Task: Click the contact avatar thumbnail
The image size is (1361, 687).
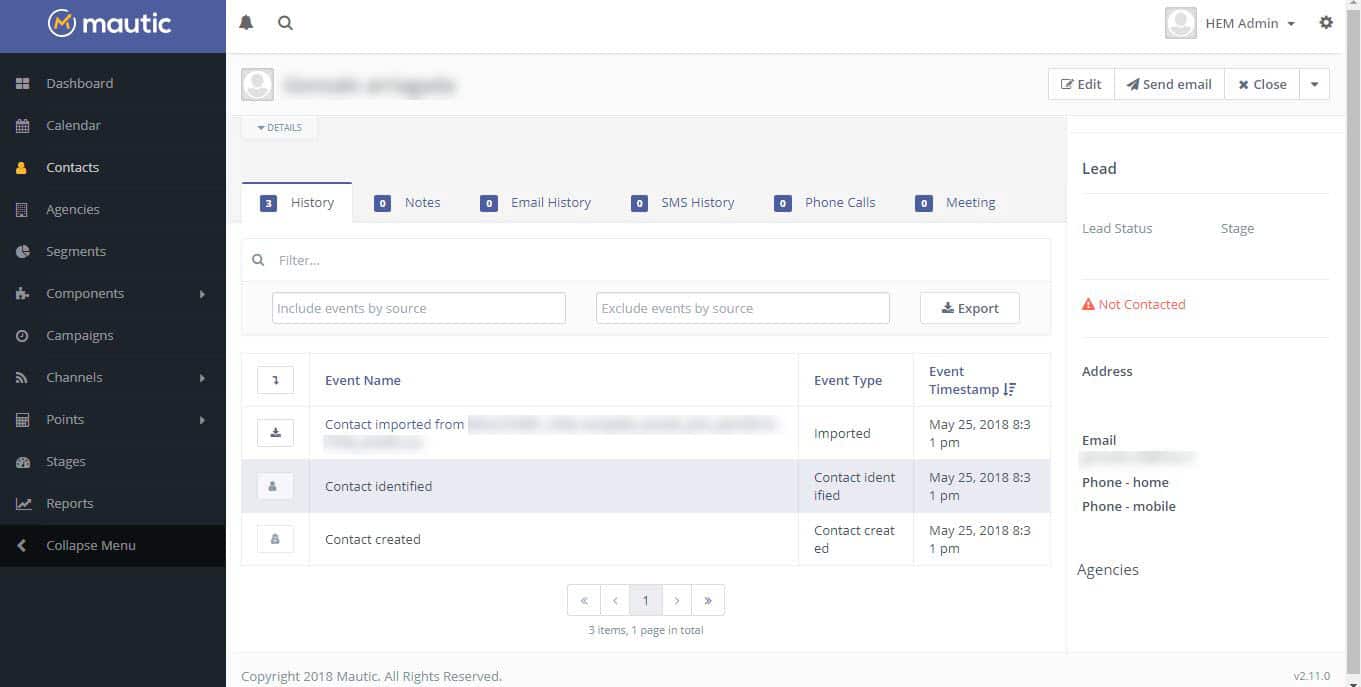Action: tap(257, 84)
